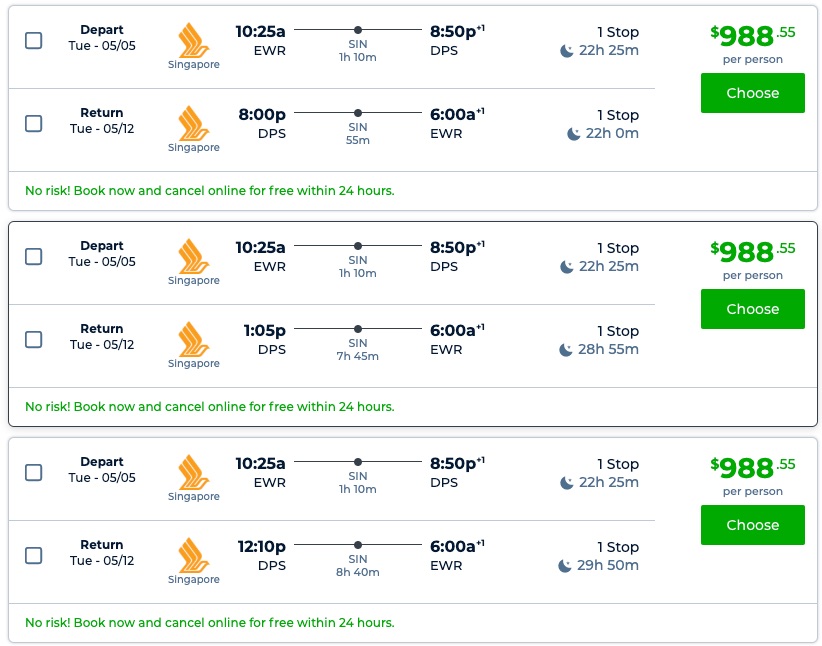Viewport: 822px width, 646px height.
Task: Click the stopover dot above the 7h 45m layover
Action: (358, 329)
